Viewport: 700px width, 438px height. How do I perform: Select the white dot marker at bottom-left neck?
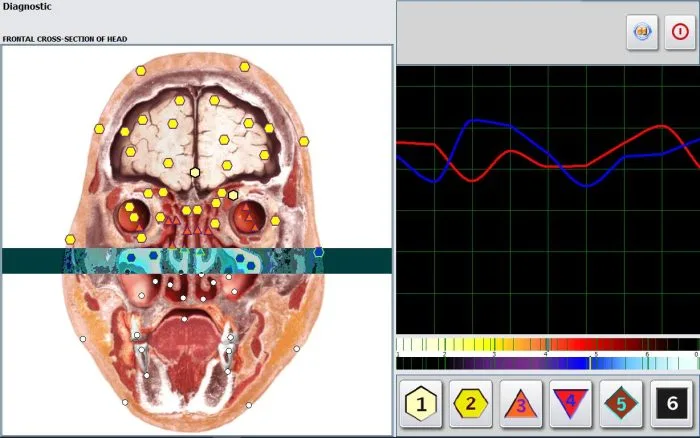(125, 402)
